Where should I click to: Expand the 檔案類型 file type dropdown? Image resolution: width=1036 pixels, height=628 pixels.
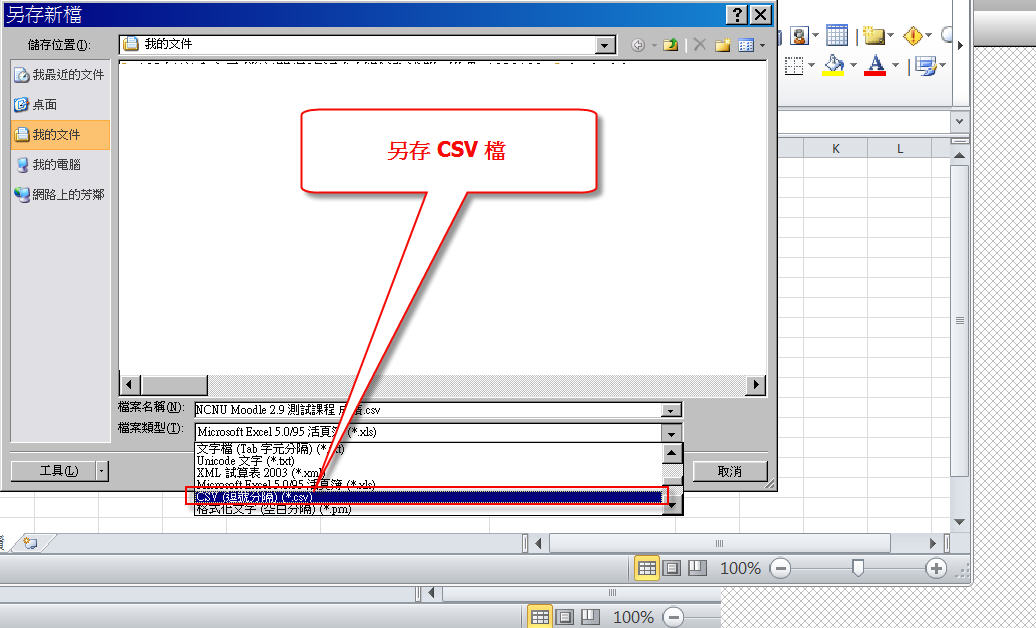pyautogui.click(x=671, y=432)
